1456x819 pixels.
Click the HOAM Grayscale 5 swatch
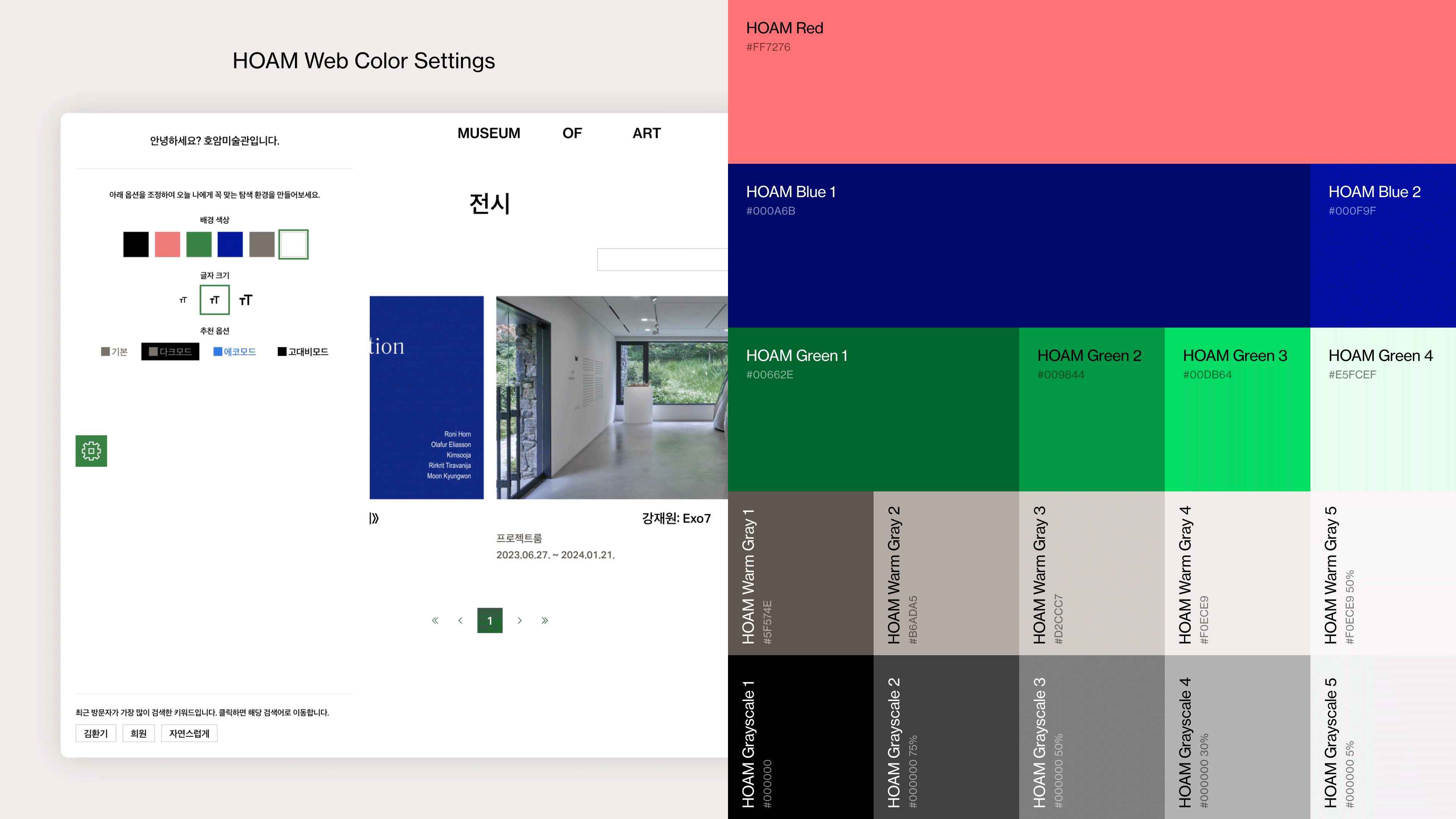click(x=1383, y=737)
